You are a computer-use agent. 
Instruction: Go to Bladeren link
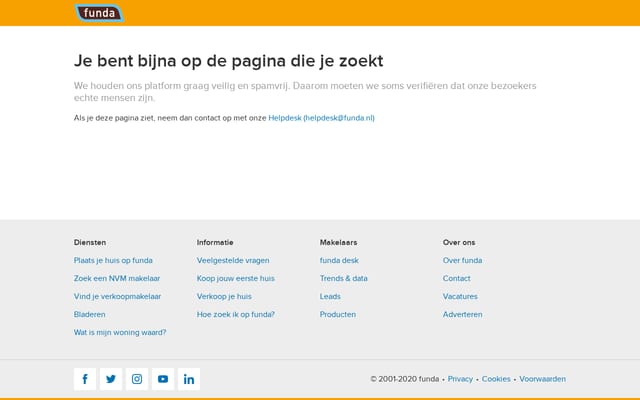point(89,314)
